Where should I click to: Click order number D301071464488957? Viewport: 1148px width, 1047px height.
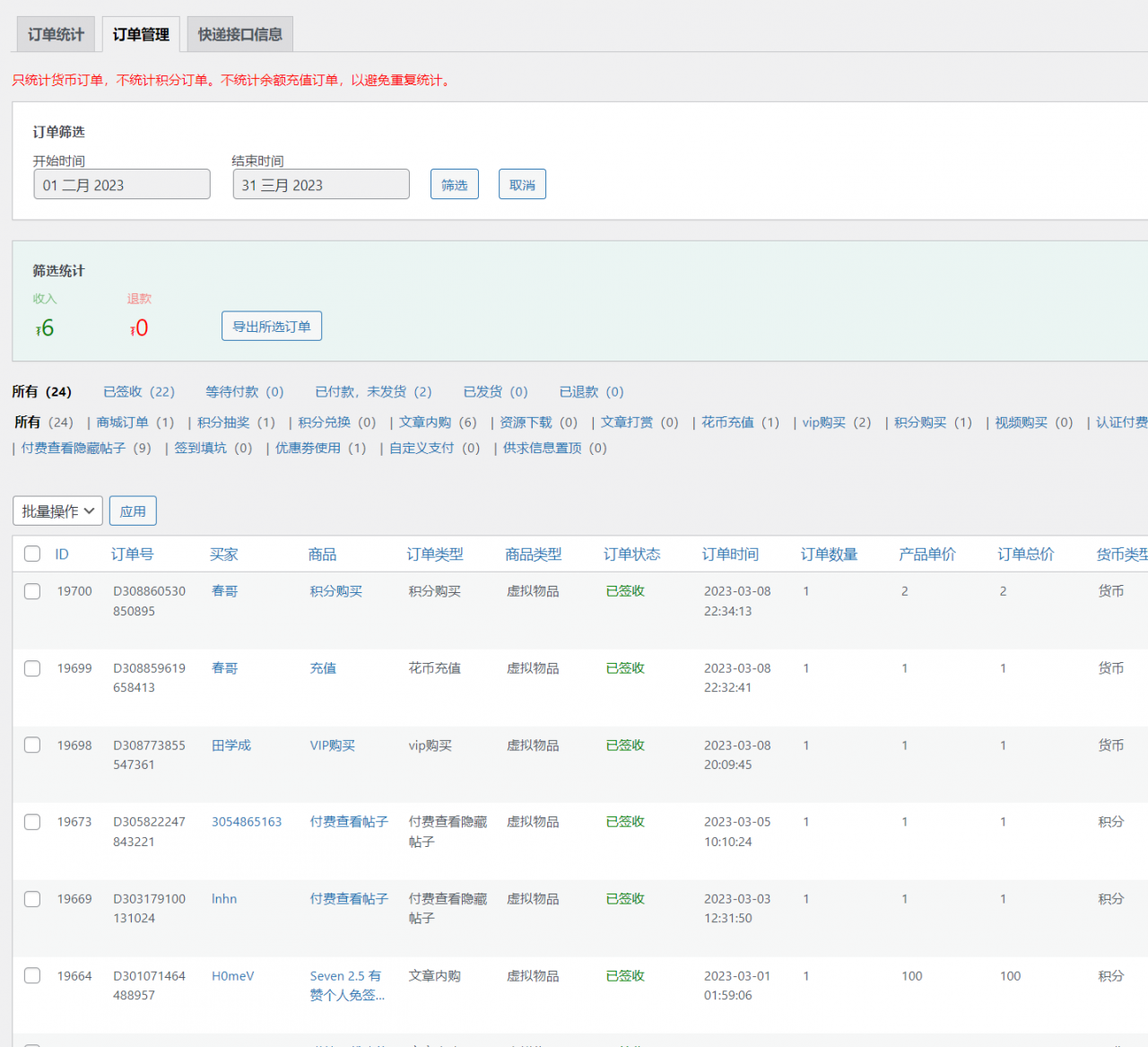coord(149,985)
